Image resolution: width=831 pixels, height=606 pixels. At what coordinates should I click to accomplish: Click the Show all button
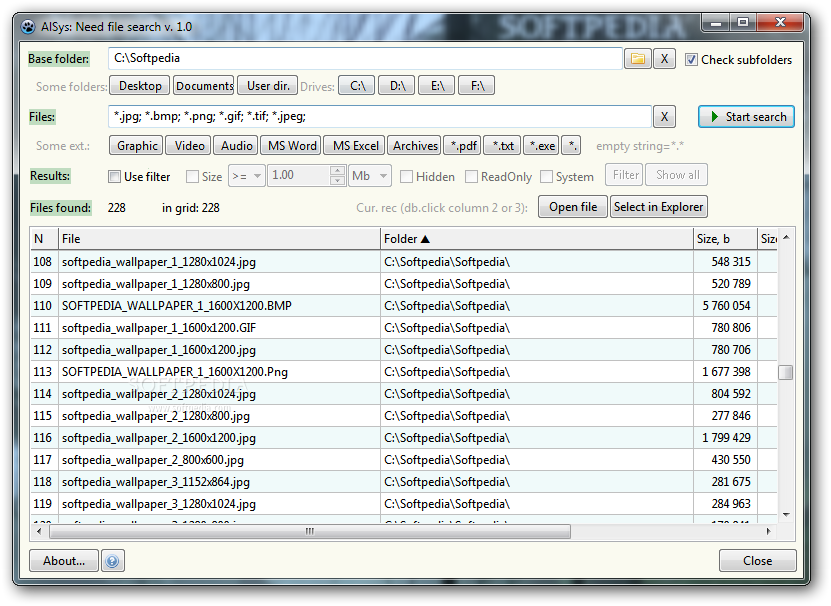click(677, 175)
